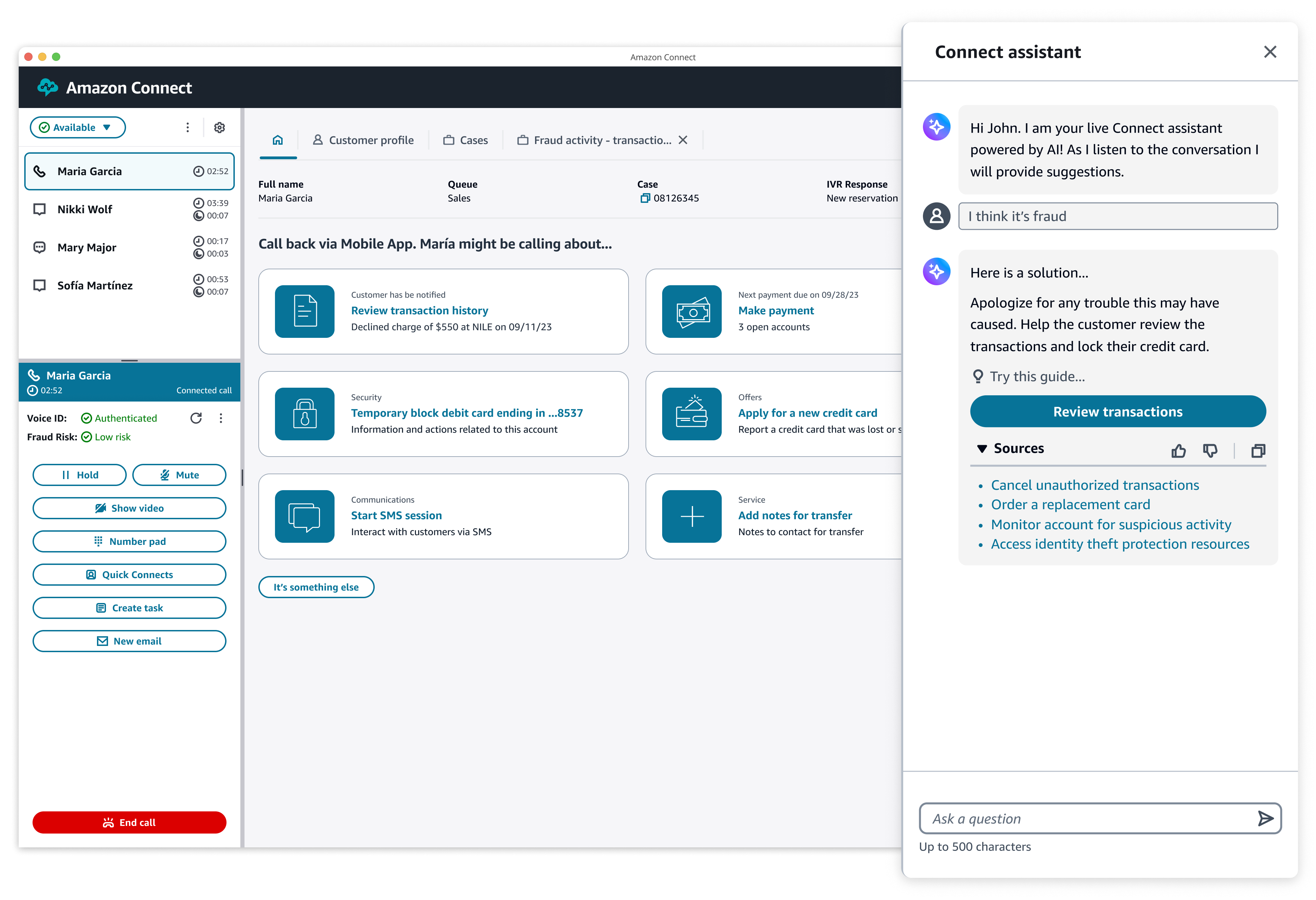Viewport: 1316px width, 900px height.
Task: Click the thumbs down feedback icon
Action: [x=1210, y=451]
